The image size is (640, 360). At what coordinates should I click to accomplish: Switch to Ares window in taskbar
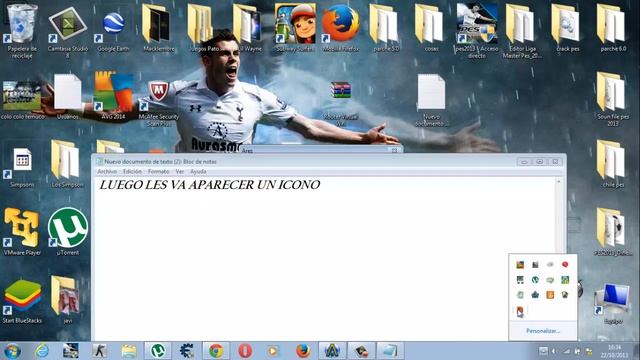click(x=332, y=351)
